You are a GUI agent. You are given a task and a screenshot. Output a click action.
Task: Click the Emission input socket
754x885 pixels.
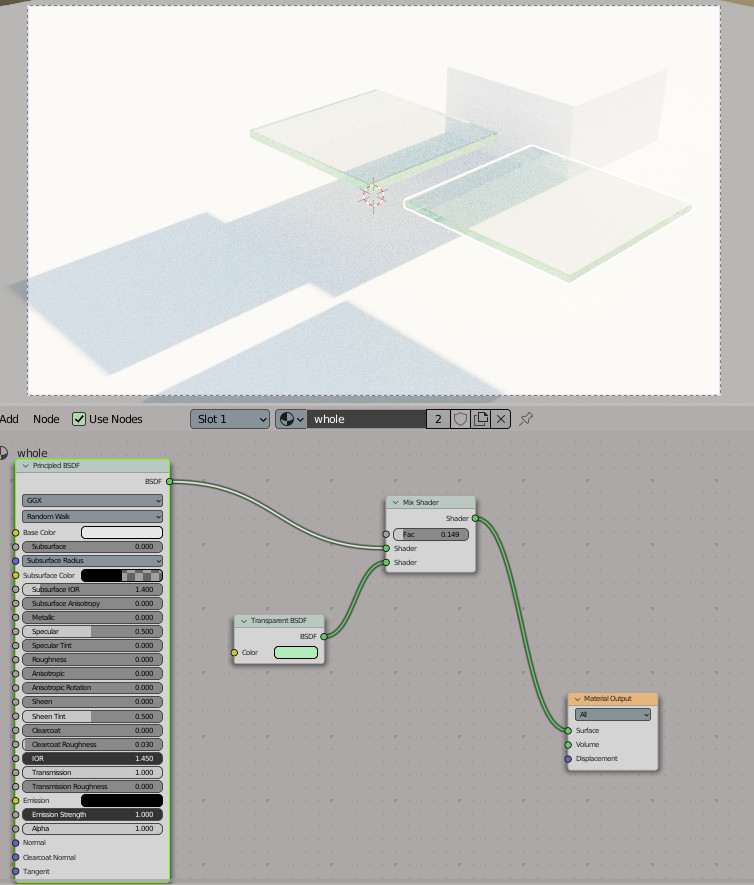16,800
